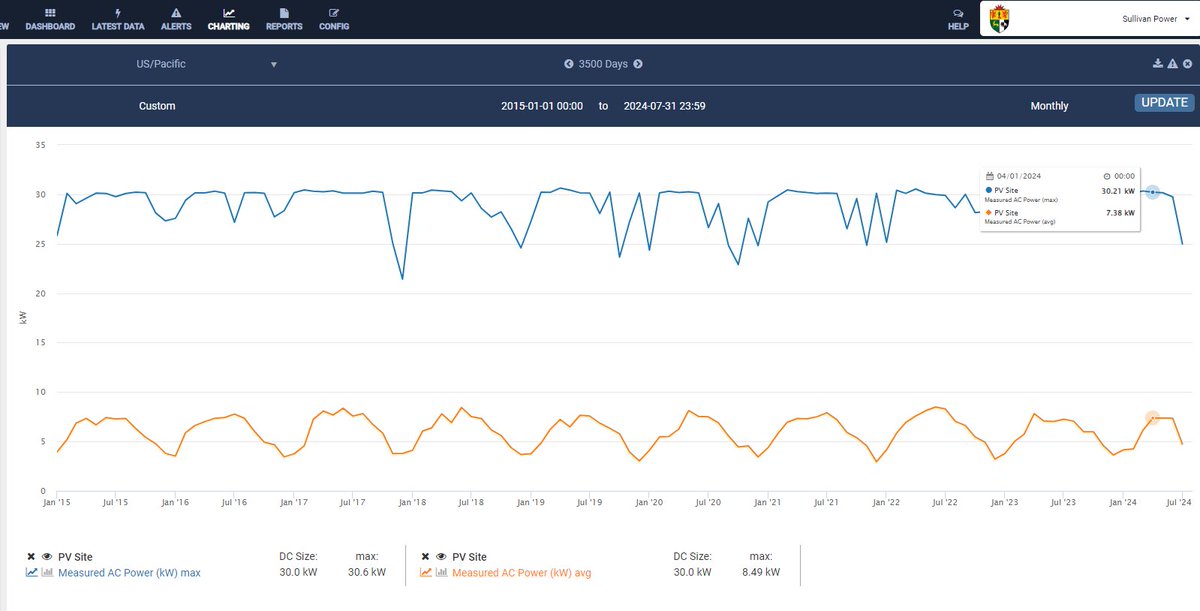Switch max series to line chart

click(x=32, y=573)
